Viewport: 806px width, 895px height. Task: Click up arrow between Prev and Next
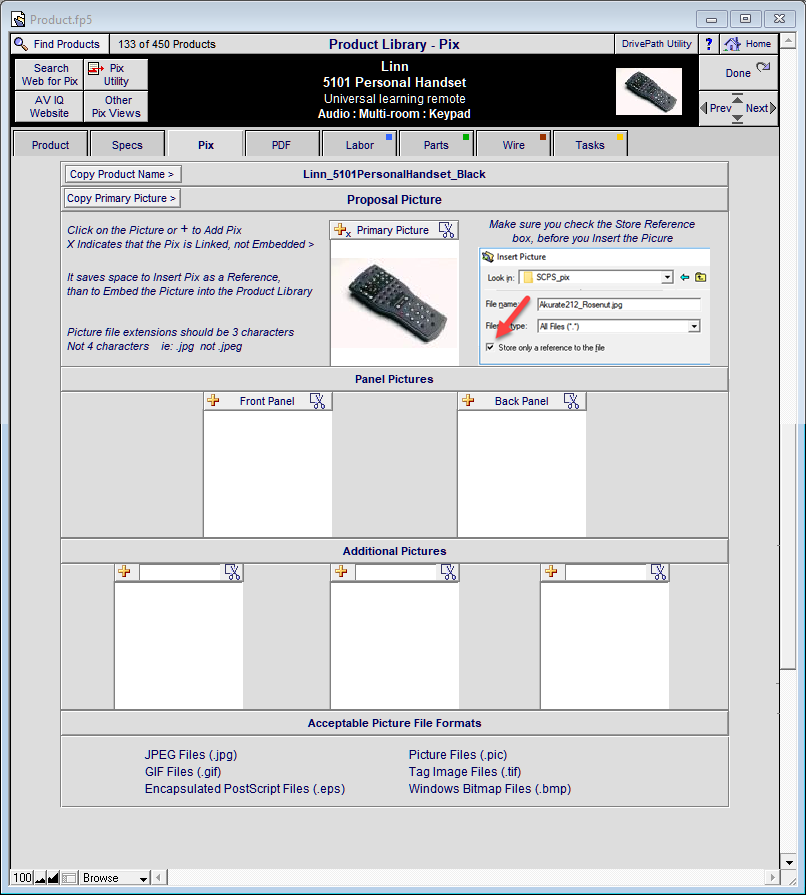[x=738, y=98]
